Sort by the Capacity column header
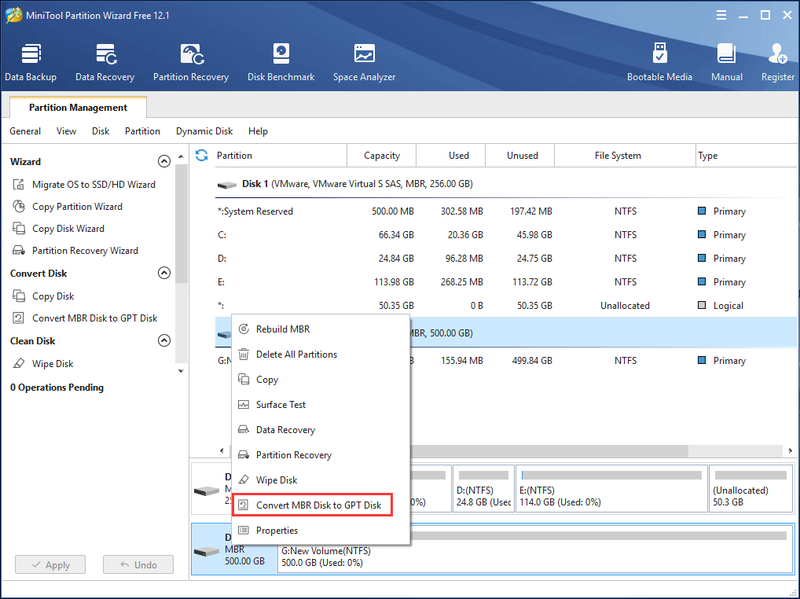The width and height of the screenshot is (800, 599). tap(382, 156)
